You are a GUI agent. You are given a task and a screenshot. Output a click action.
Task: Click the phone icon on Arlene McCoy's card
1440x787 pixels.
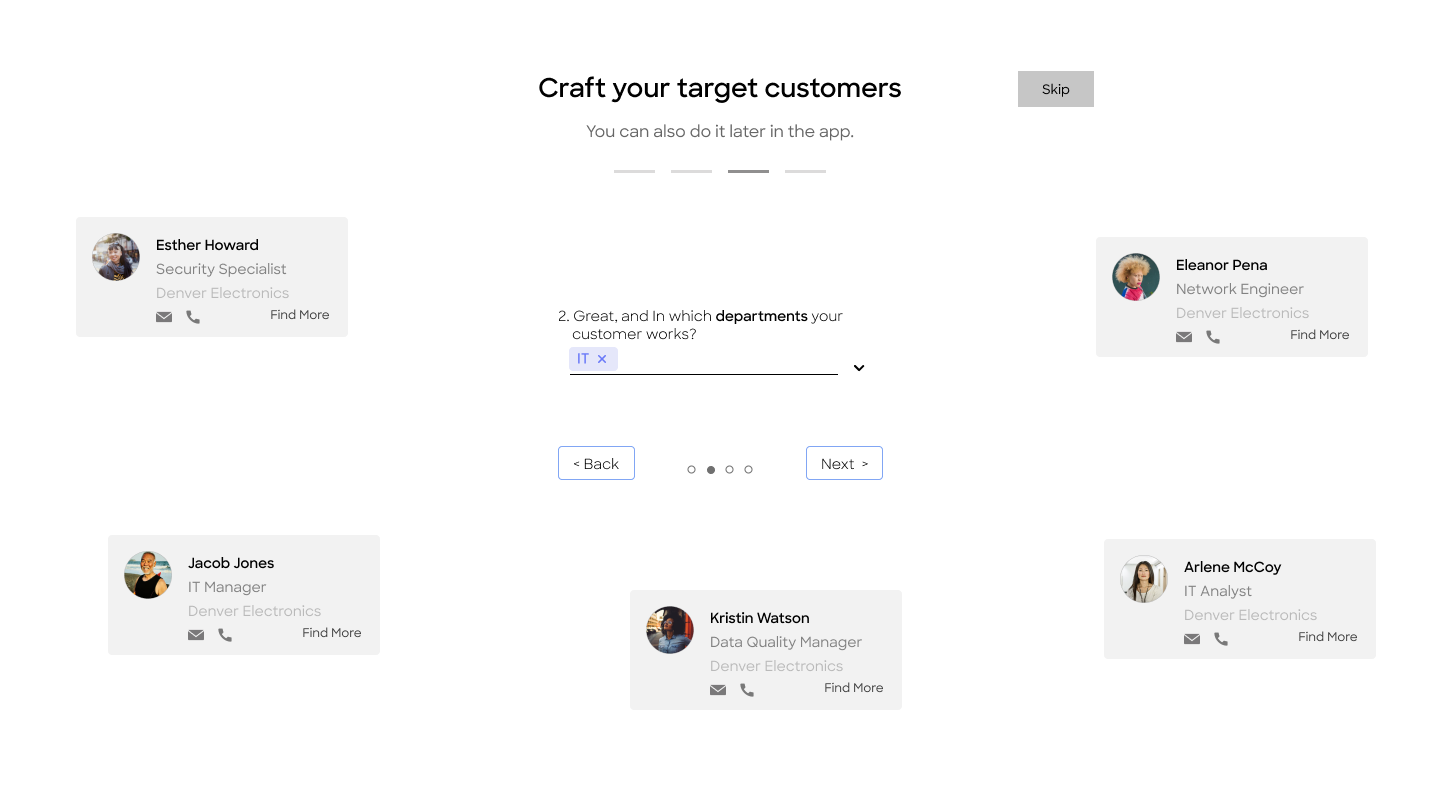(1221, 639)
